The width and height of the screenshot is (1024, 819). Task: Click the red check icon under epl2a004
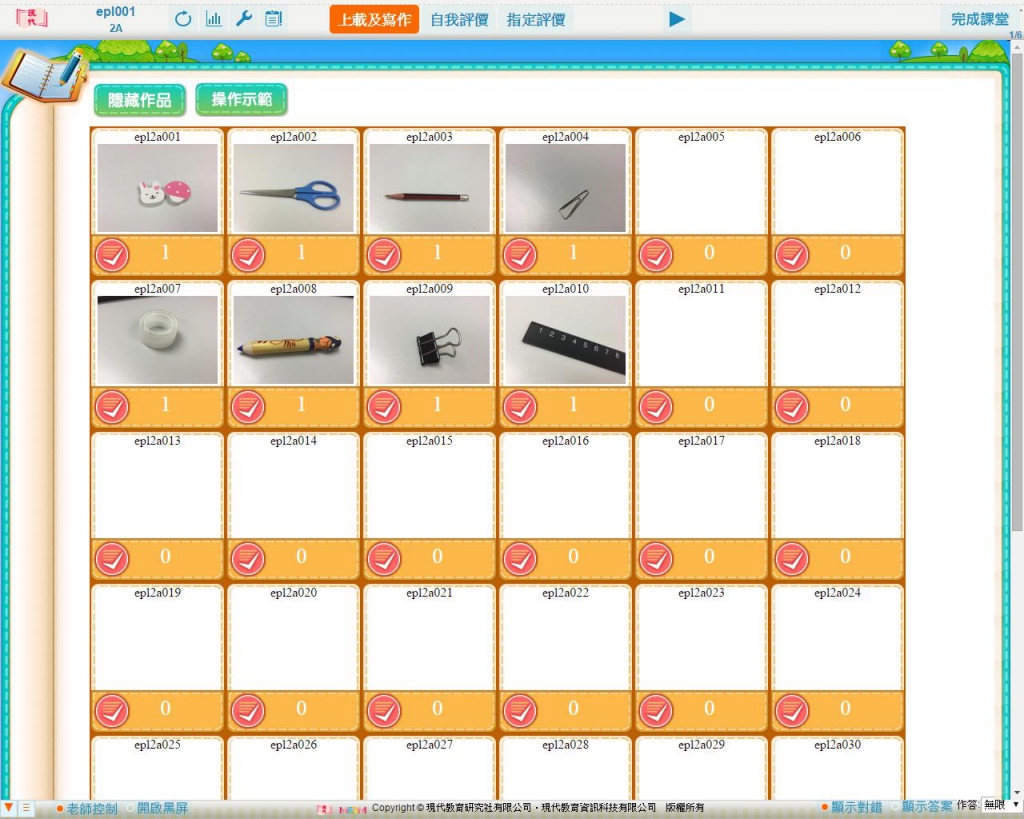[x=520, y=255]
